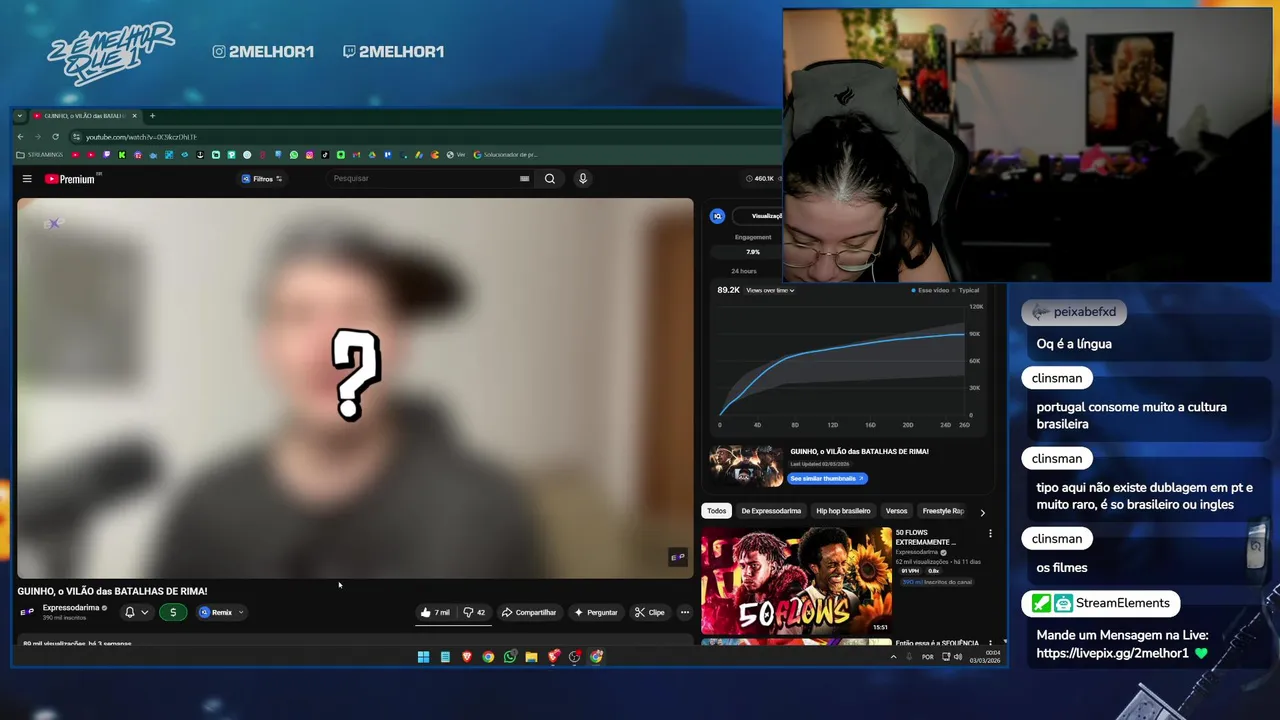Open a new browser tab
Screen dimensions: 1280x720
click(152, 116)
